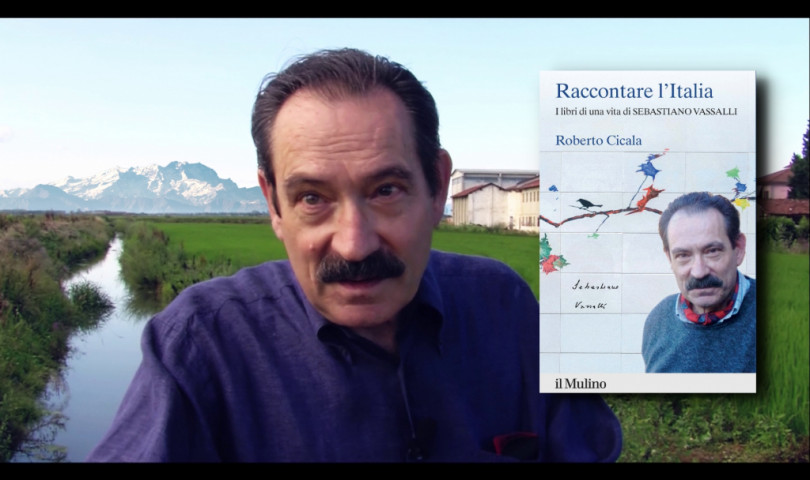This screenshot has width=810, height=480.
Task: Click the 'il Mulino' publisher logo
Action: pyautogui.click(x=580, y=383)
